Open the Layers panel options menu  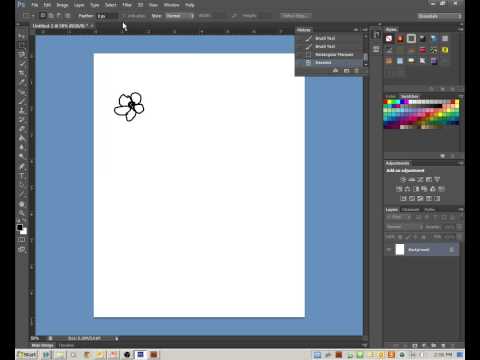tap(461, 210)
